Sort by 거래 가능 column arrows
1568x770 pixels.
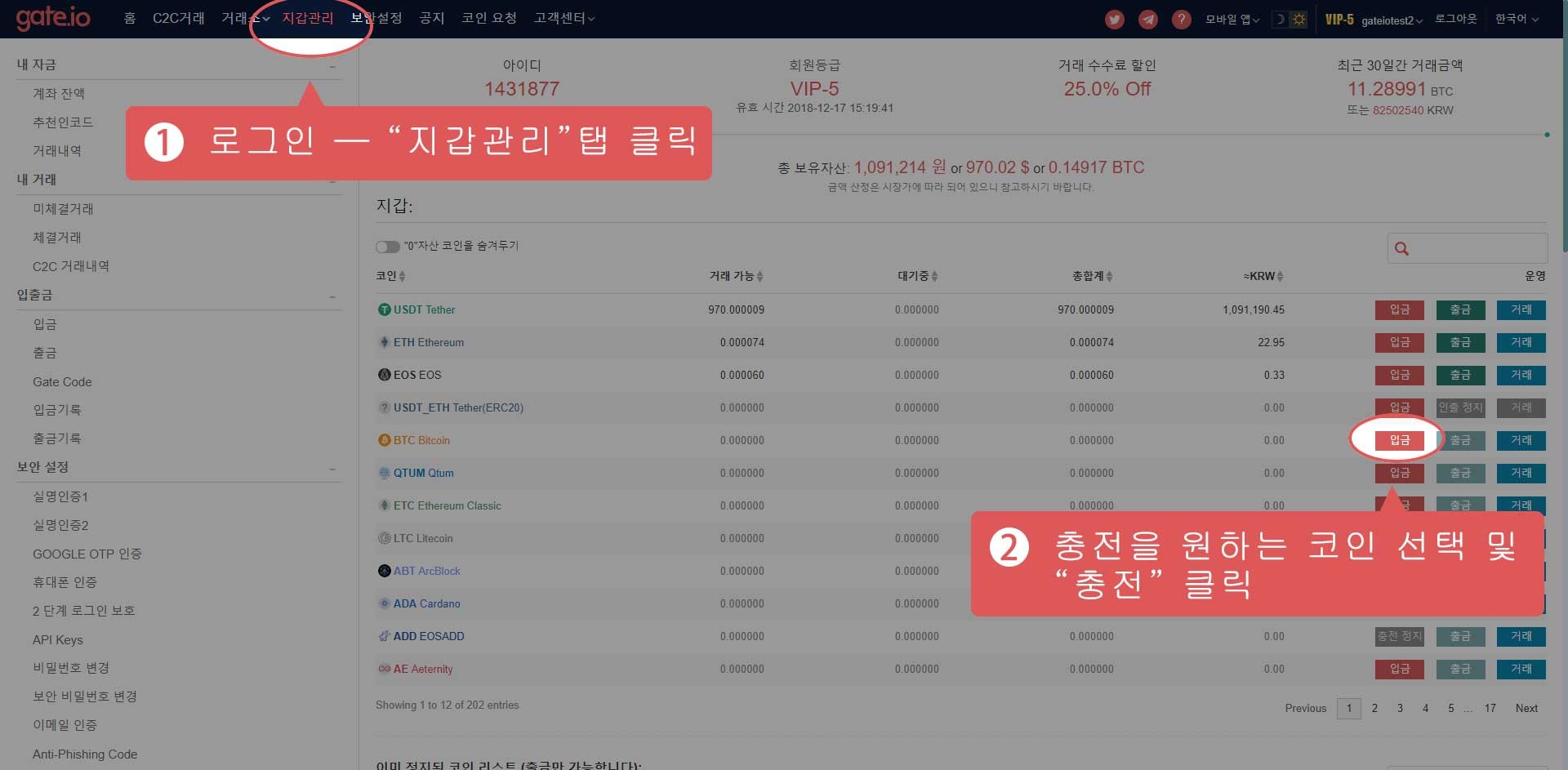[x=759, y=277]
